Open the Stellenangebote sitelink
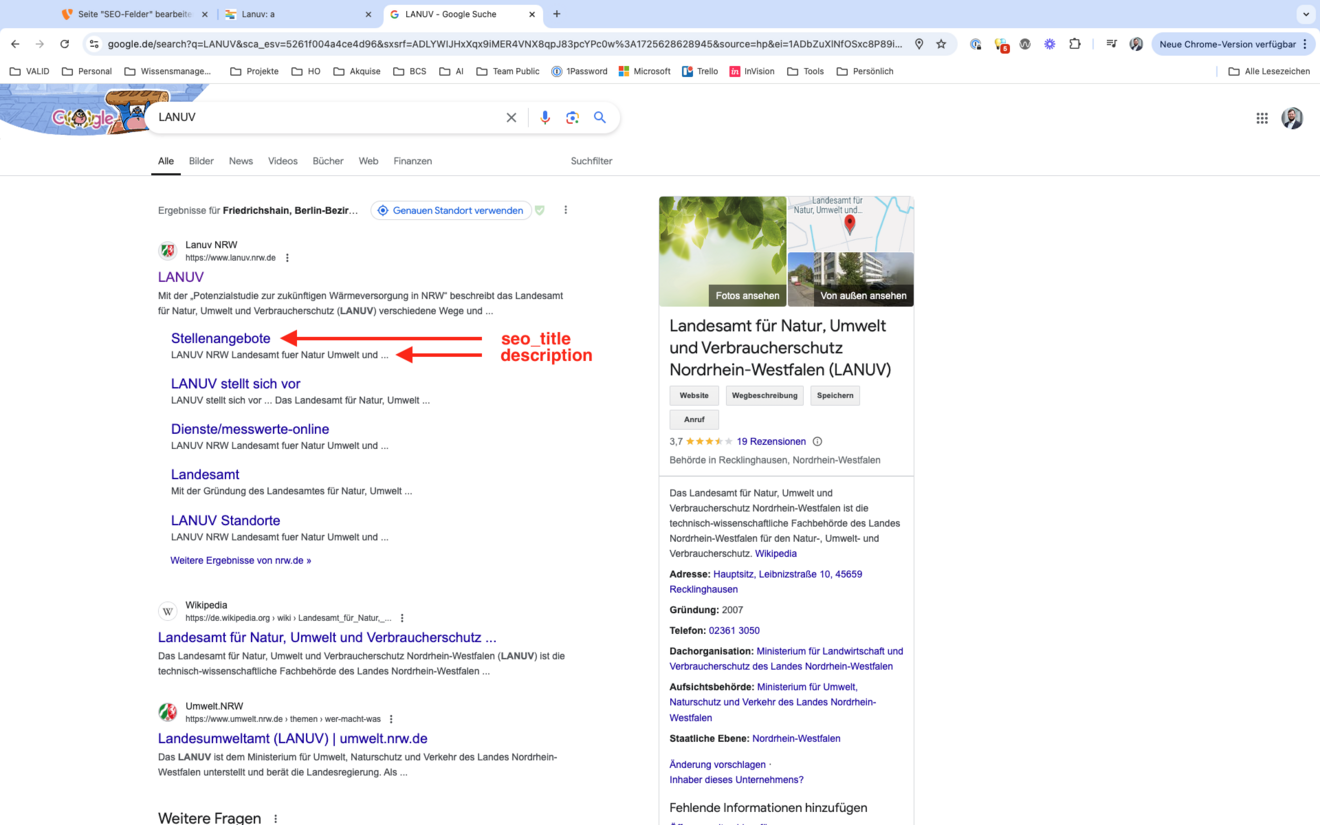 221,338
